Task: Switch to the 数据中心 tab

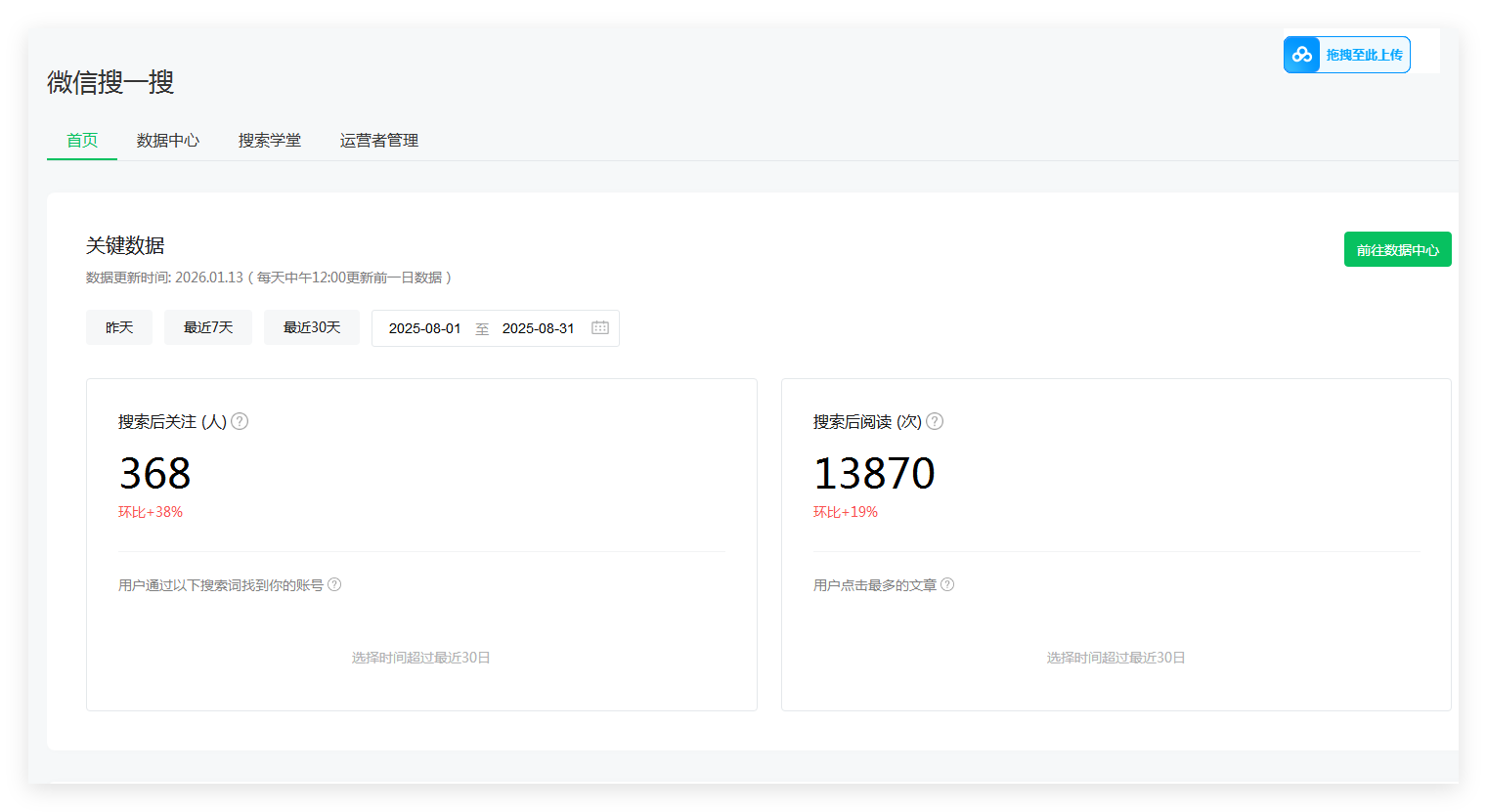Action: (168, 140)
